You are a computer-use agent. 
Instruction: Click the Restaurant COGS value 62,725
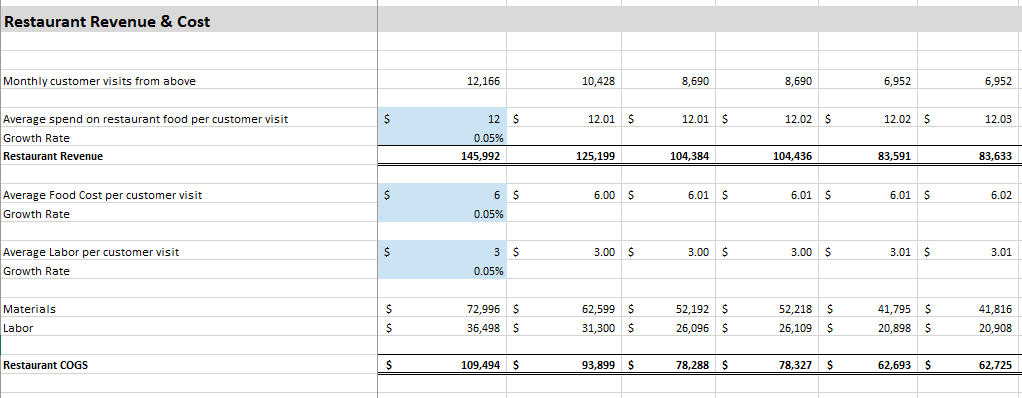coord(969,365)
